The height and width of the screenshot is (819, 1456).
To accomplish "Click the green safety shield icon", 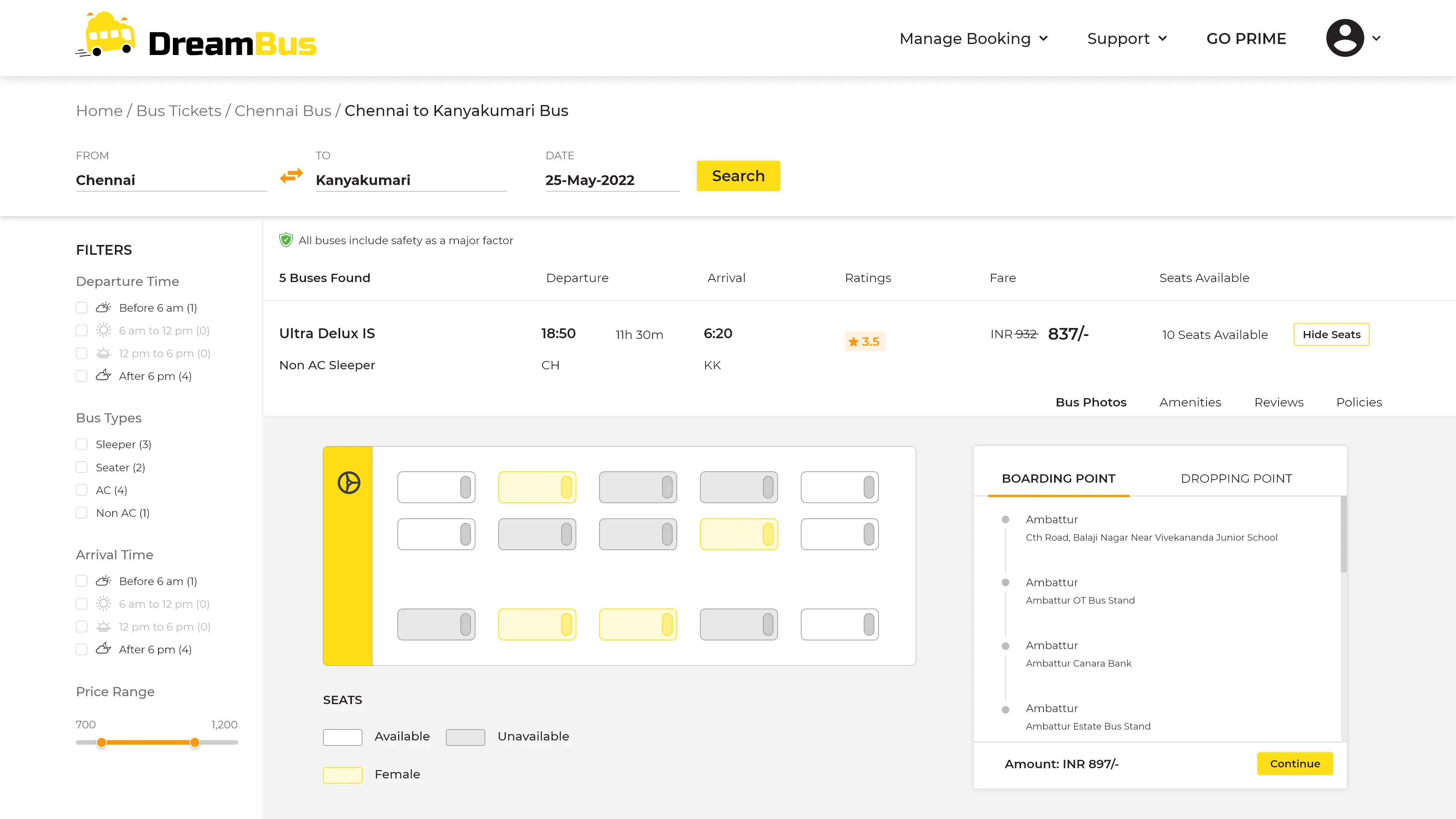I will (286, 240).
